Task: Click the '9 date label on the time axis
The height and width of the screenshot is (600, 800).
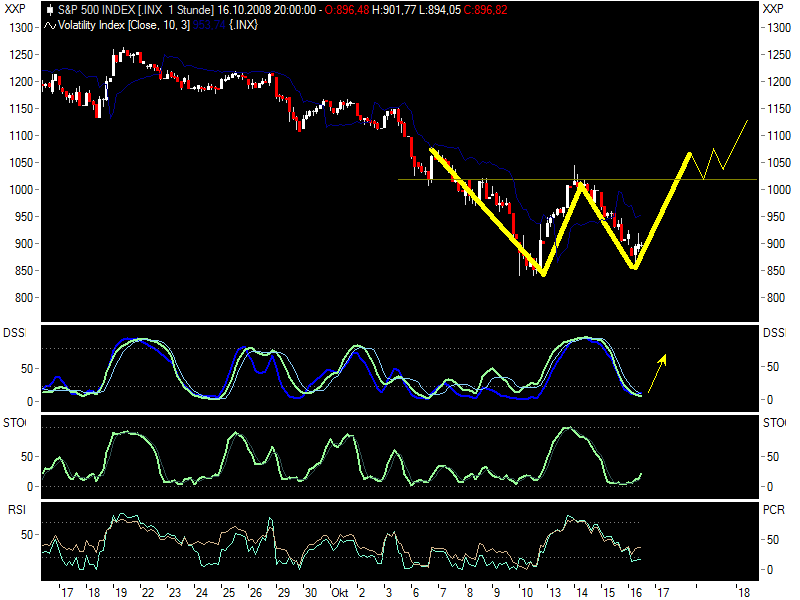Action: tap(496, 593)
